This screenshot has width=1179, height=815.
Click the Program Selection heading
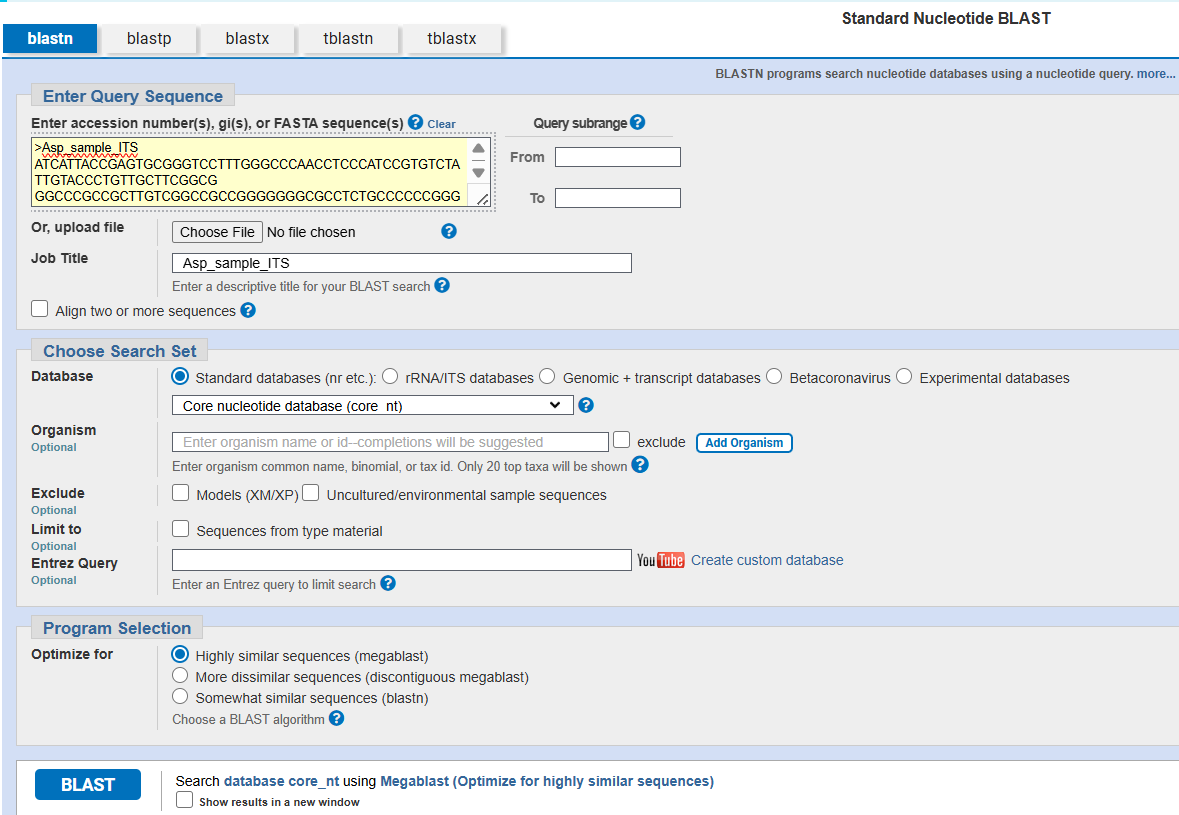click(117, 628)
